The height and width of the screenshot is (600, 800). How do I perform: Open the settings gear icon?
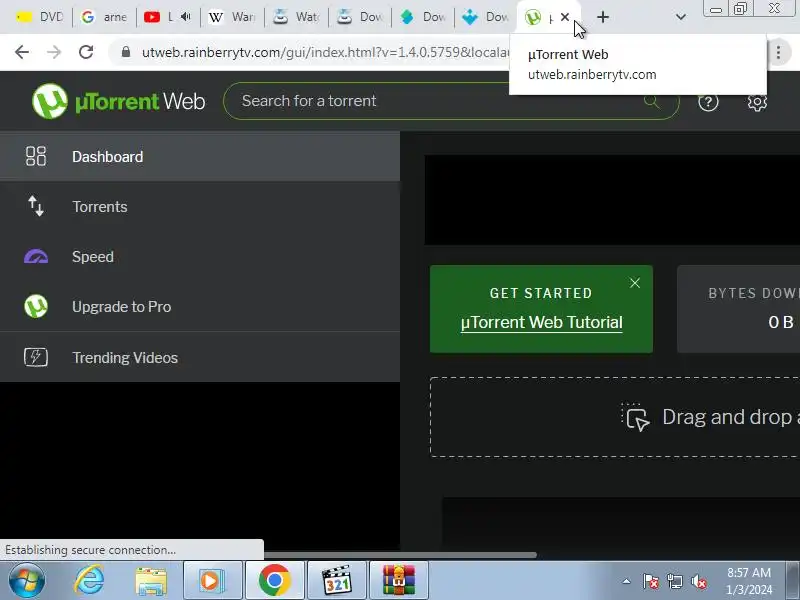coord(757,102)
